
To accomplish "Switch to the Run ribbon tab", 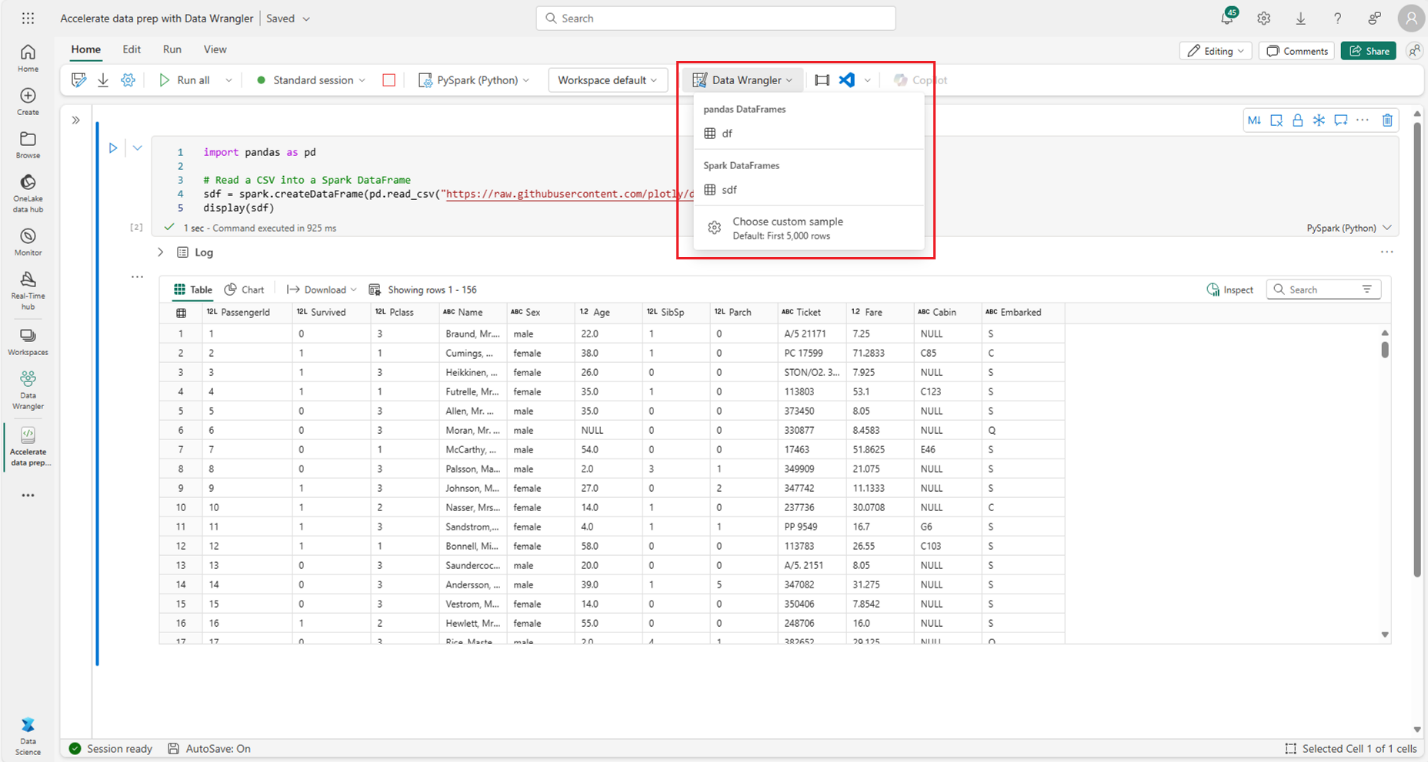I will pyautogui.click(x=172, y=49).
